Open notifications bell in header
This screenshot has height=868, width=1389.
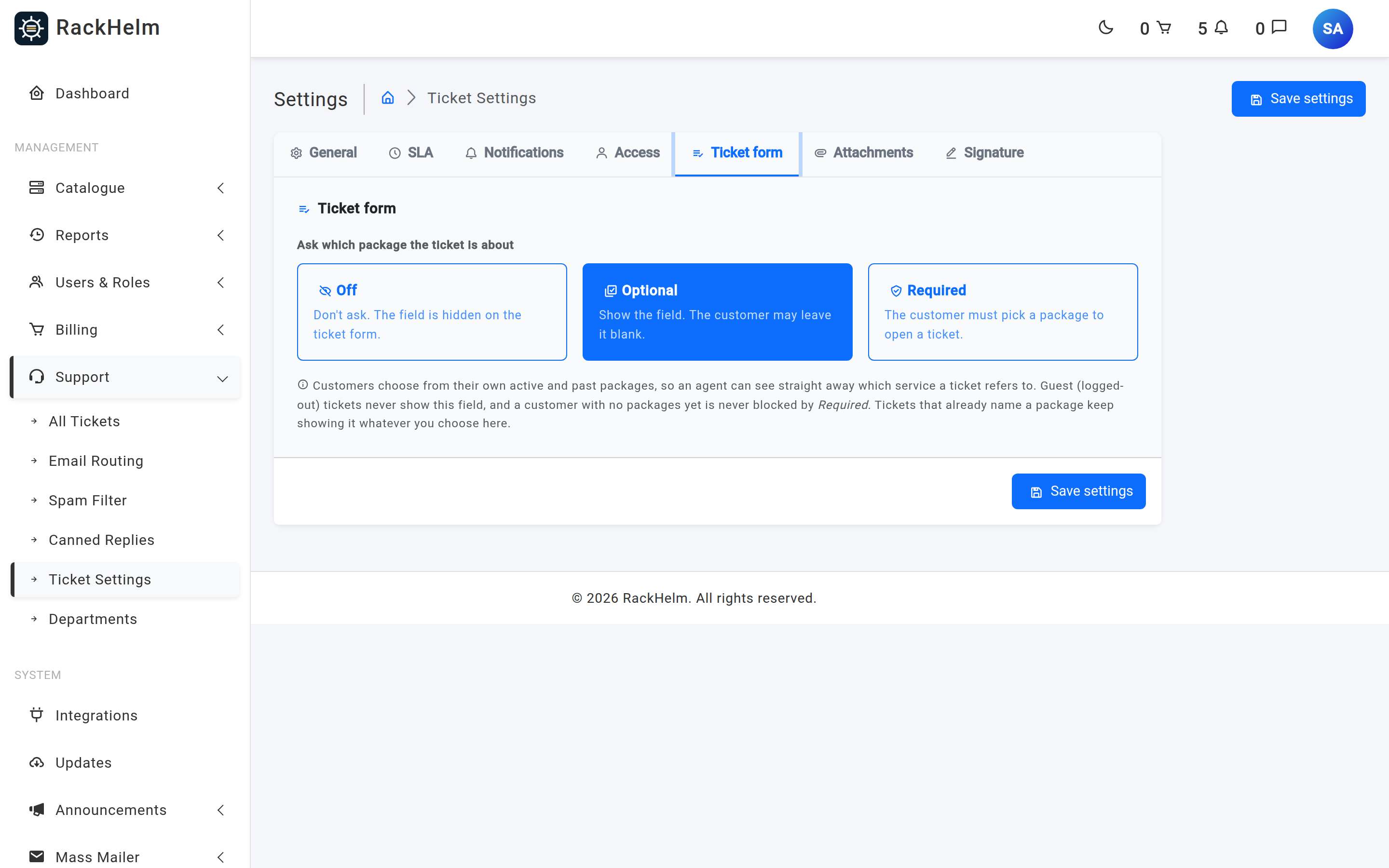pyautogui.click(x=1221, y=27)
